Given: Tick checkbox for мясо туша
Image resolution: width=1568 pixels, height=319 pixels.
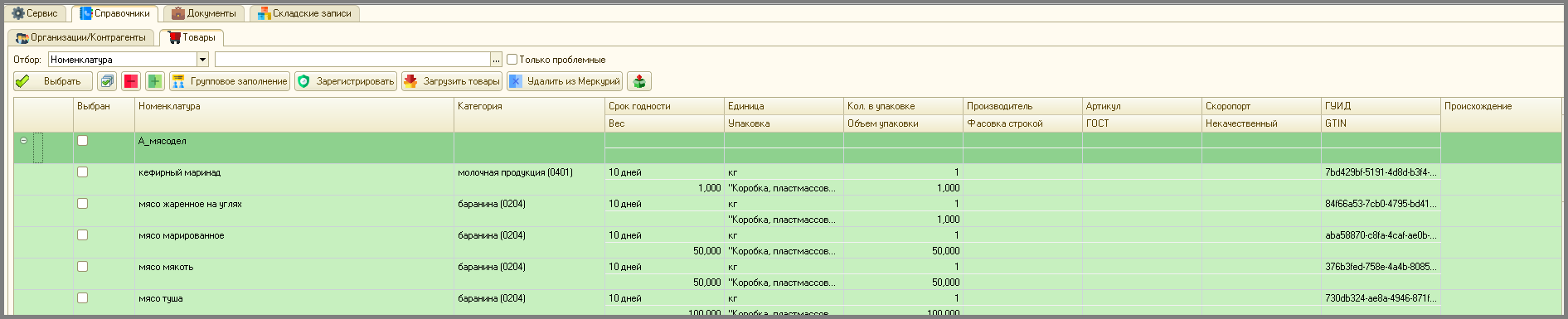Looking at the screenshot, I should click(x=82, y=298).
